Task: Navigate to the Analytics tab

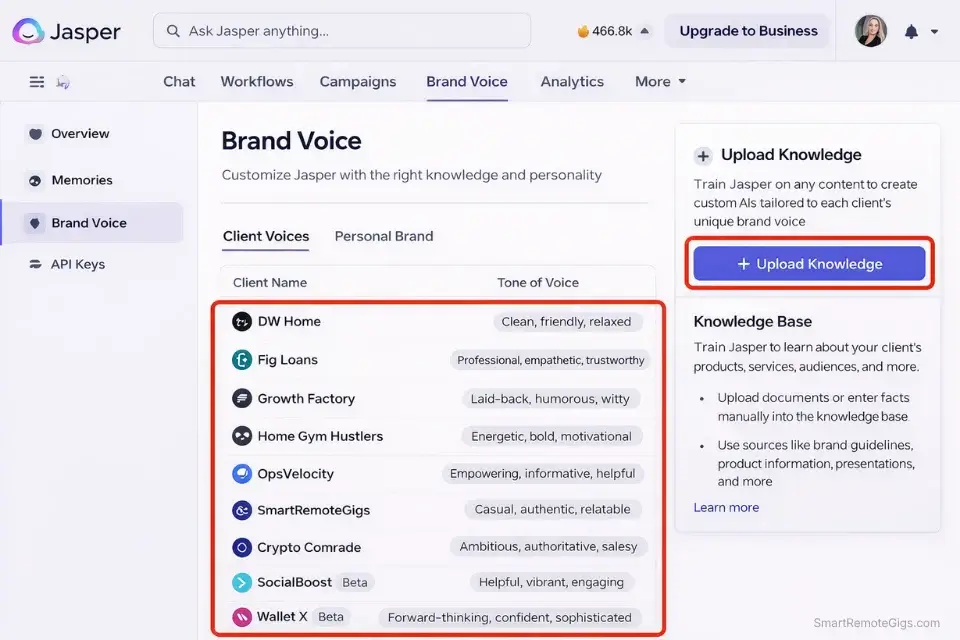Action: click(x=572, y=81)
